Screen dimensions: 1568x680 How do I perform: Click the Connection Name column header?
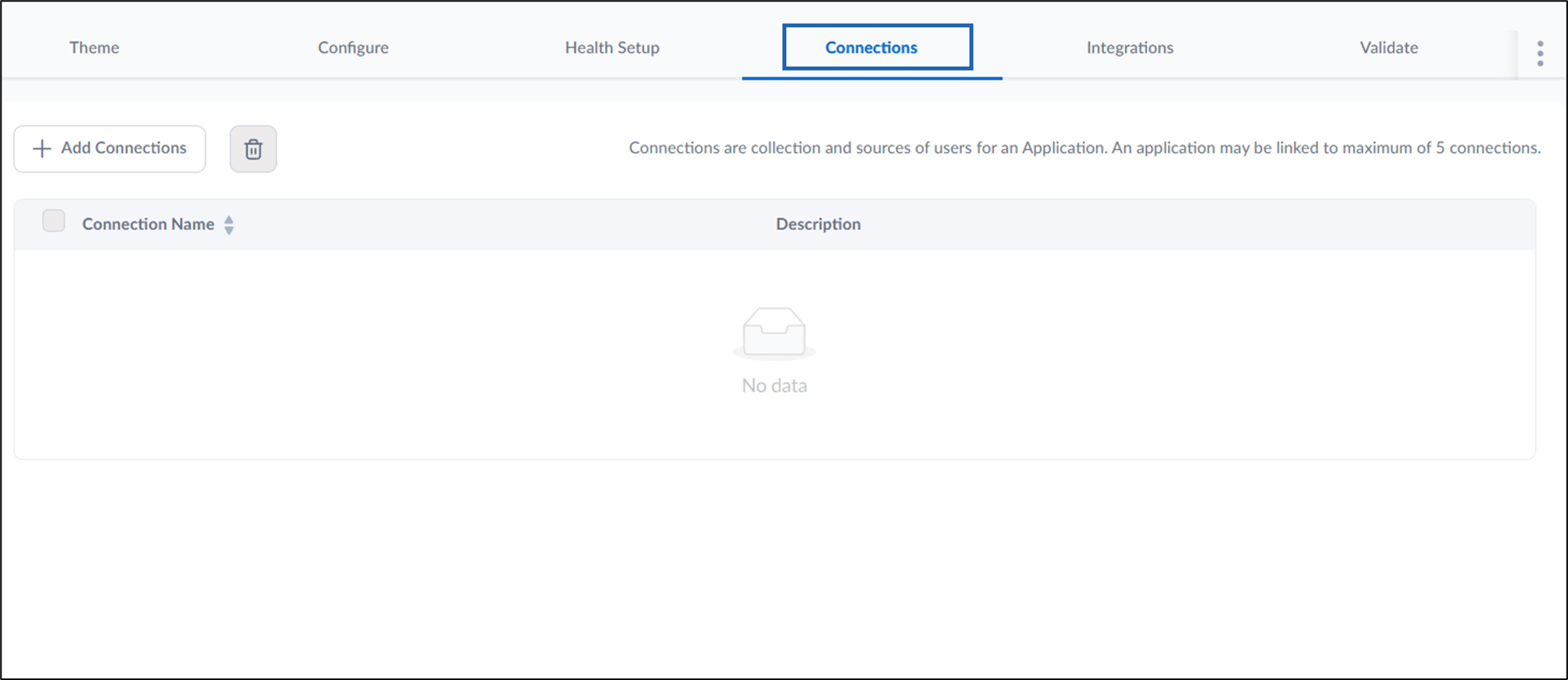pyautogui.click(x=148, y=225)
